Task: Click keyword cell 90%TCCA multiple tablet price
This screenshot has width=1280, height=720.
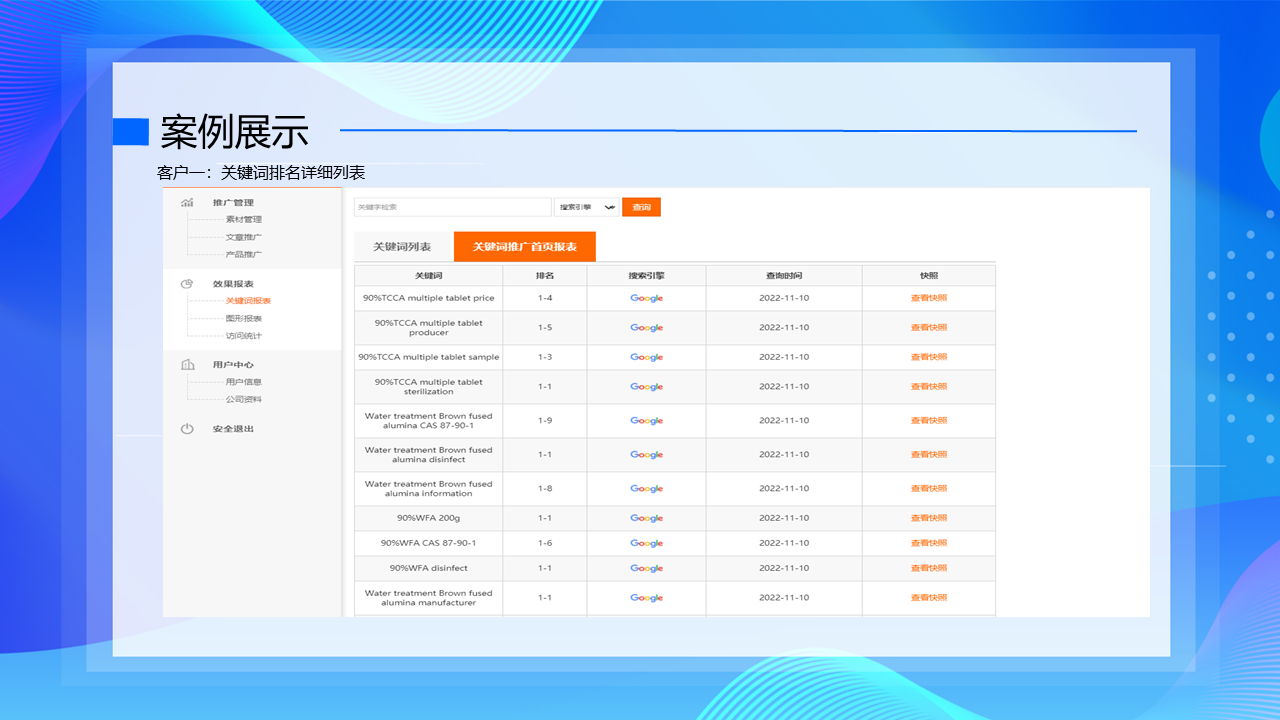Action: point(428,298)
